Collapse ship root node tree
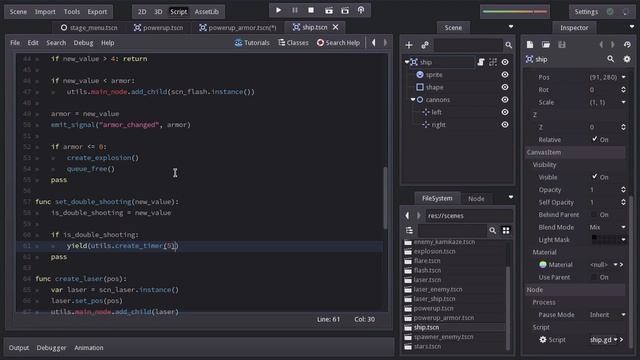The height and width of the screenshot is (360, 640). (407, 62)
